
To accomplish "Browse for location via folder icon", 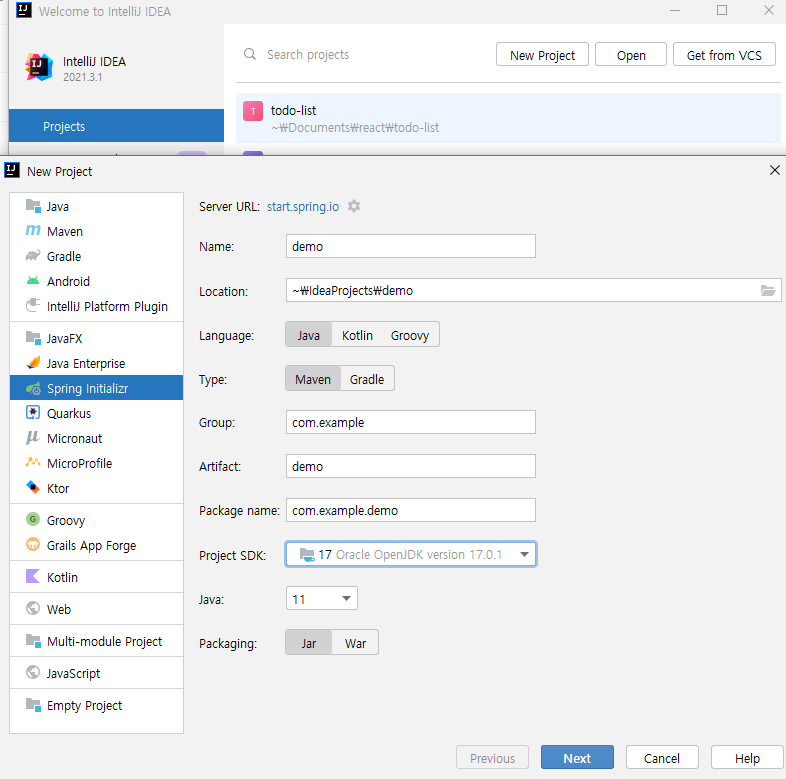I will point(768,290).
